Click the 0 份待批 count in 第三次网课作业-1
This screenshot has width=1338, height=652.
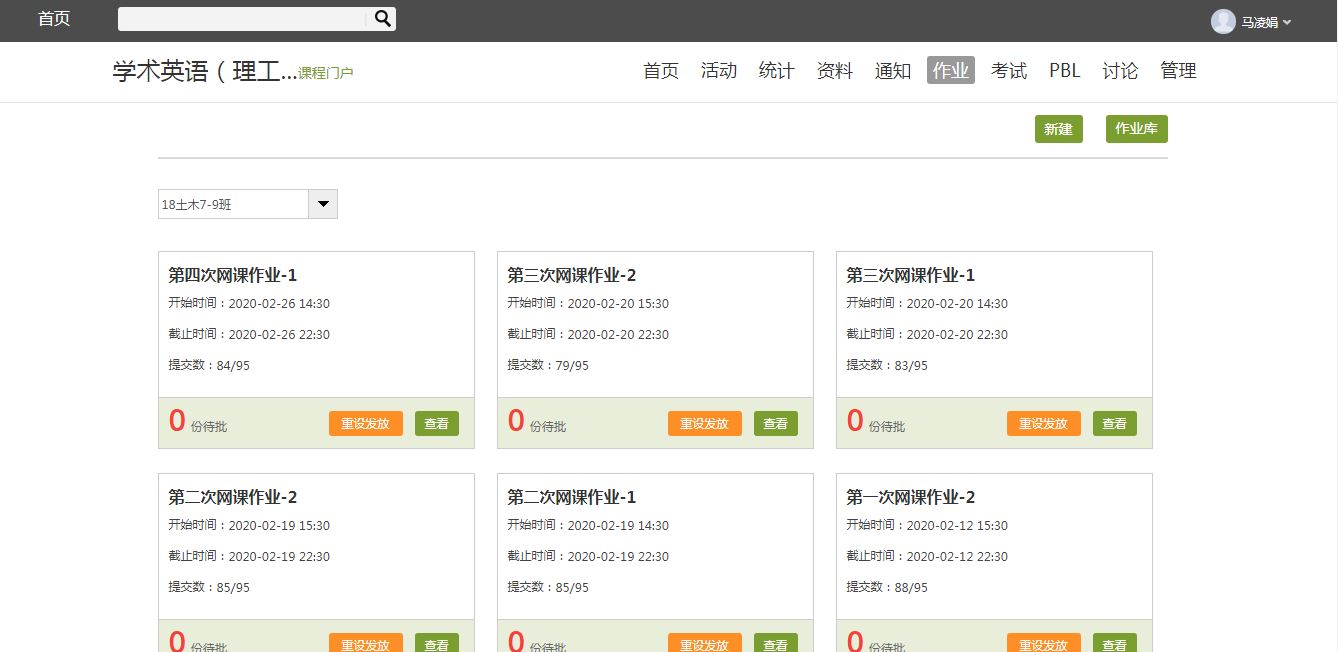click(x=876, y=422)
